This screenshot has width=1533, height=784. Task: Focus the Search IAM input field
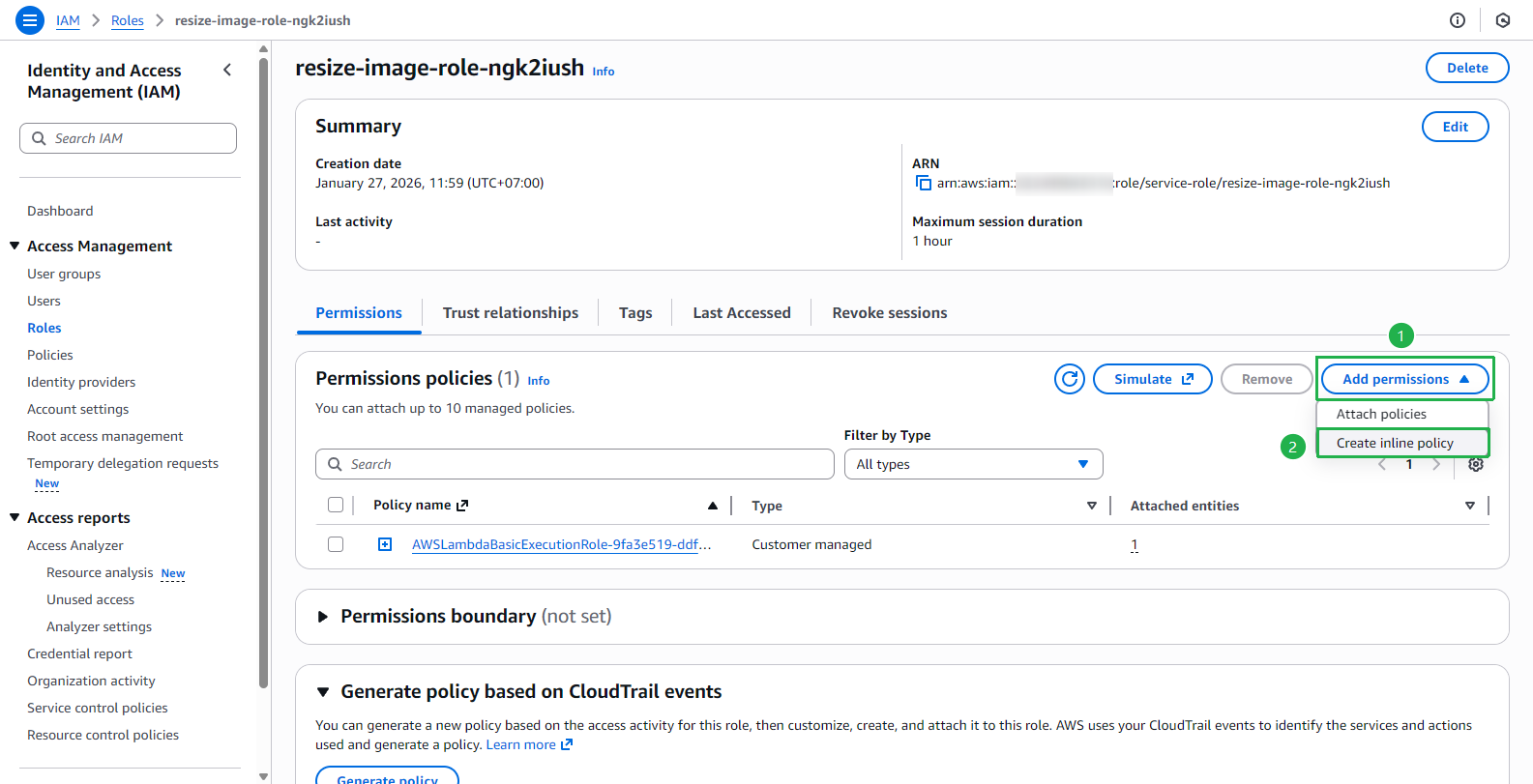(x=128, y=138)
